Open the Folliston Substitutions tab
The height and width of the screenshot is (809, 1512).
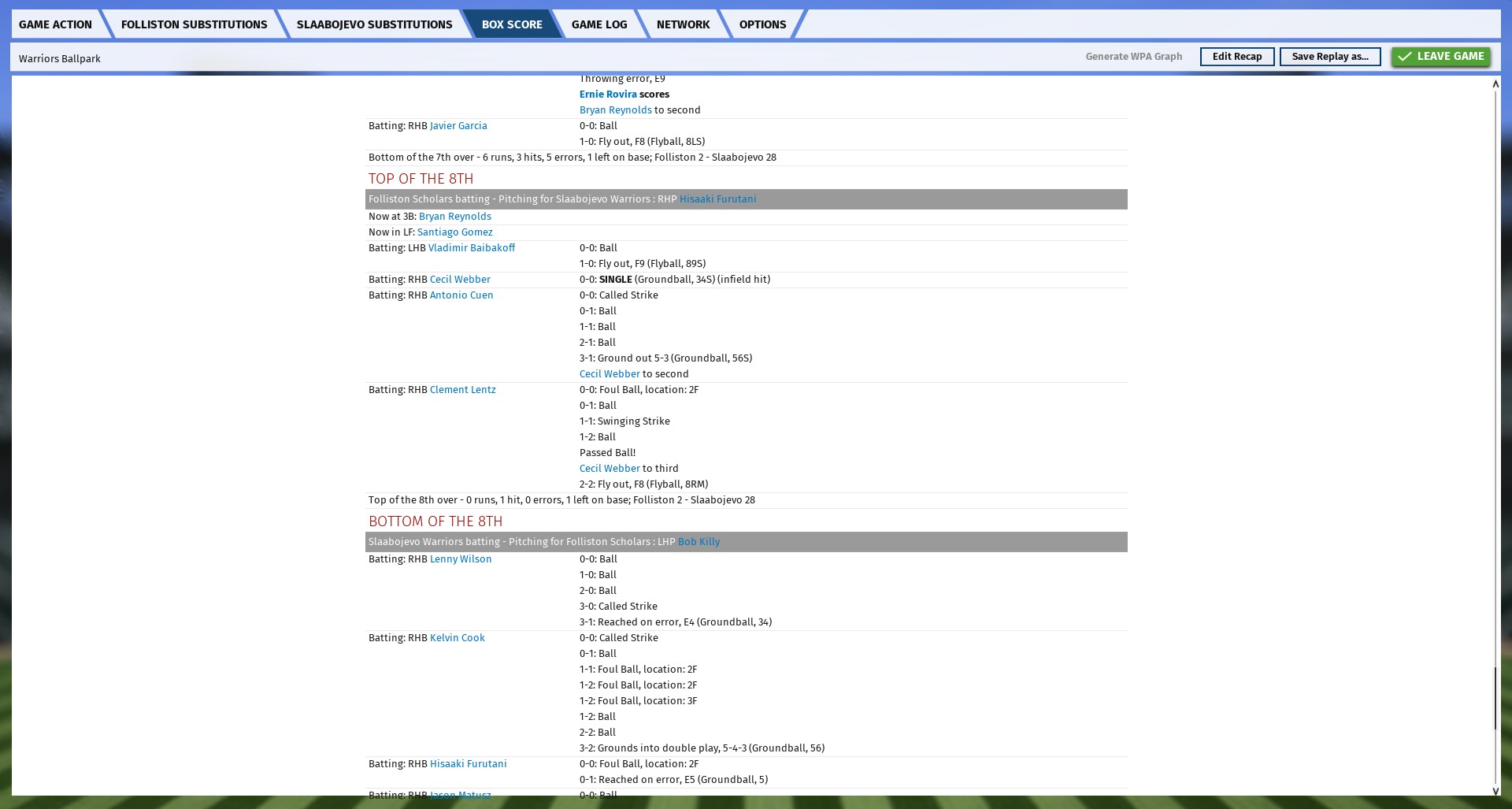[194, 24]
